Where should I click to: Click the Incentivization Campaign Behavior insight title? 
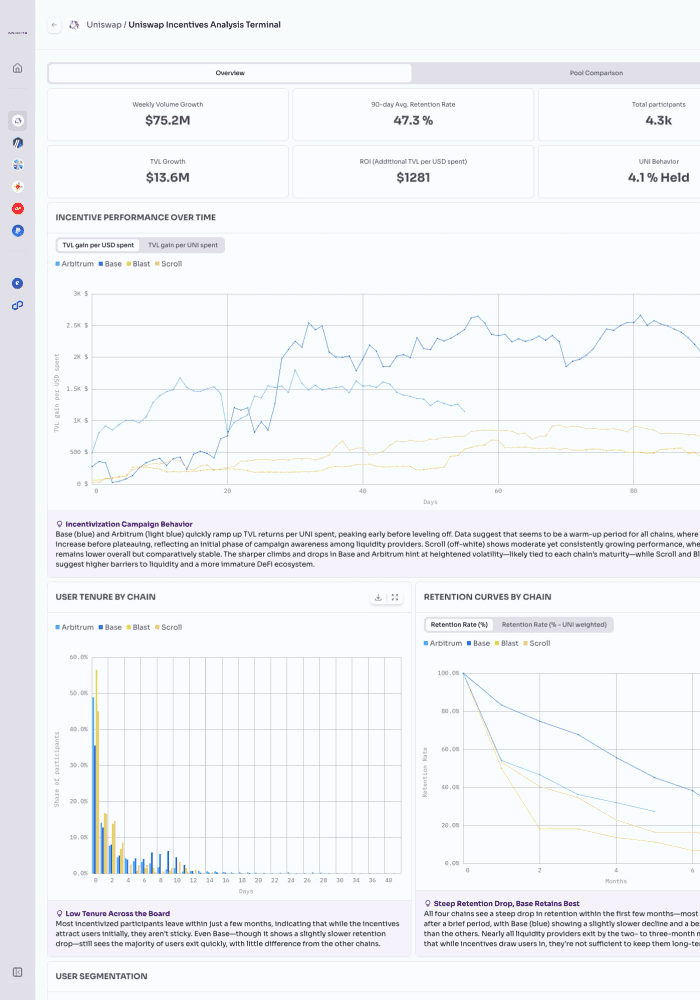pos(129,524)
